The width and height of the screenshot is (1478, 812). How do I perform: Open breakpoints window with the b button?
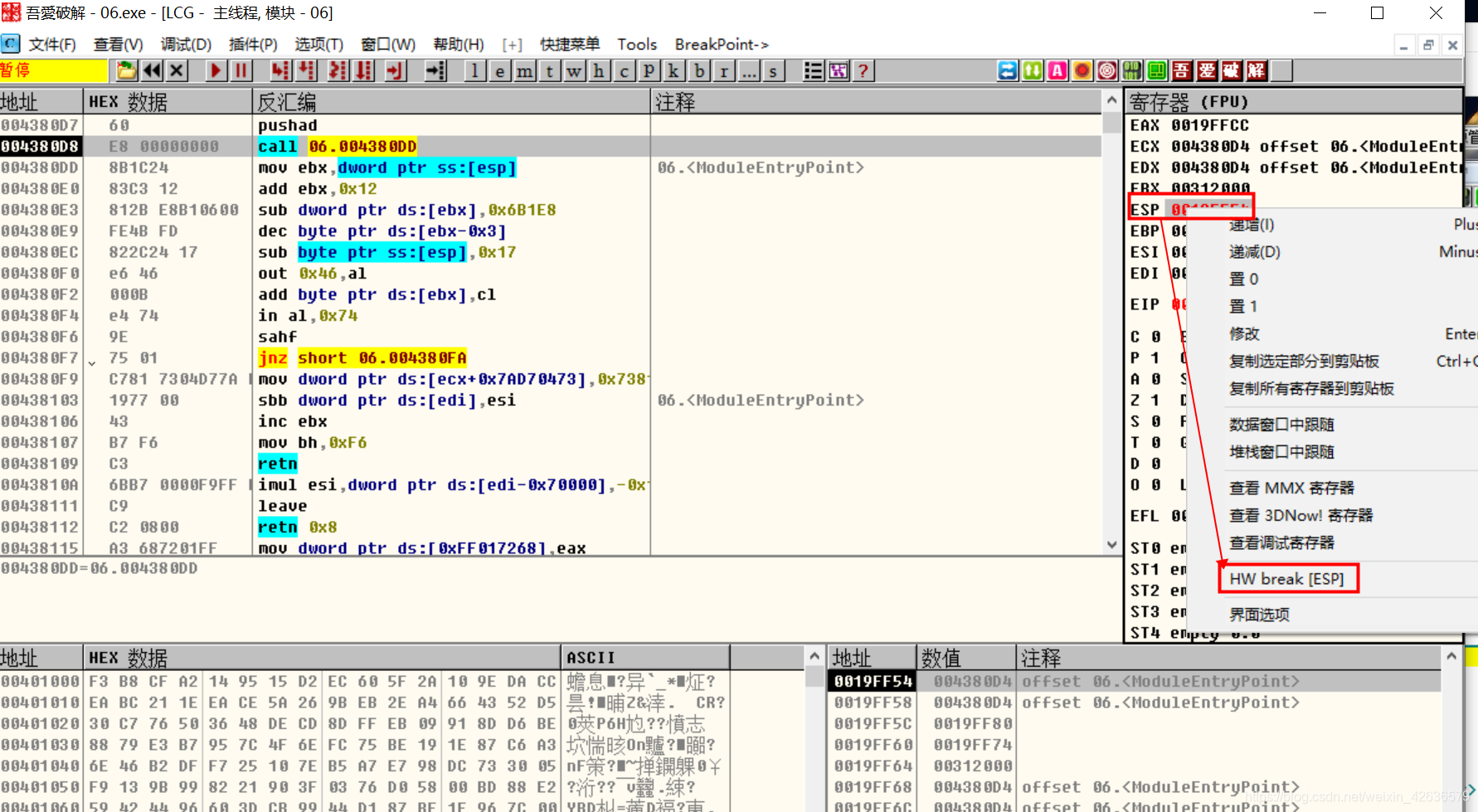tap(699, 71)
